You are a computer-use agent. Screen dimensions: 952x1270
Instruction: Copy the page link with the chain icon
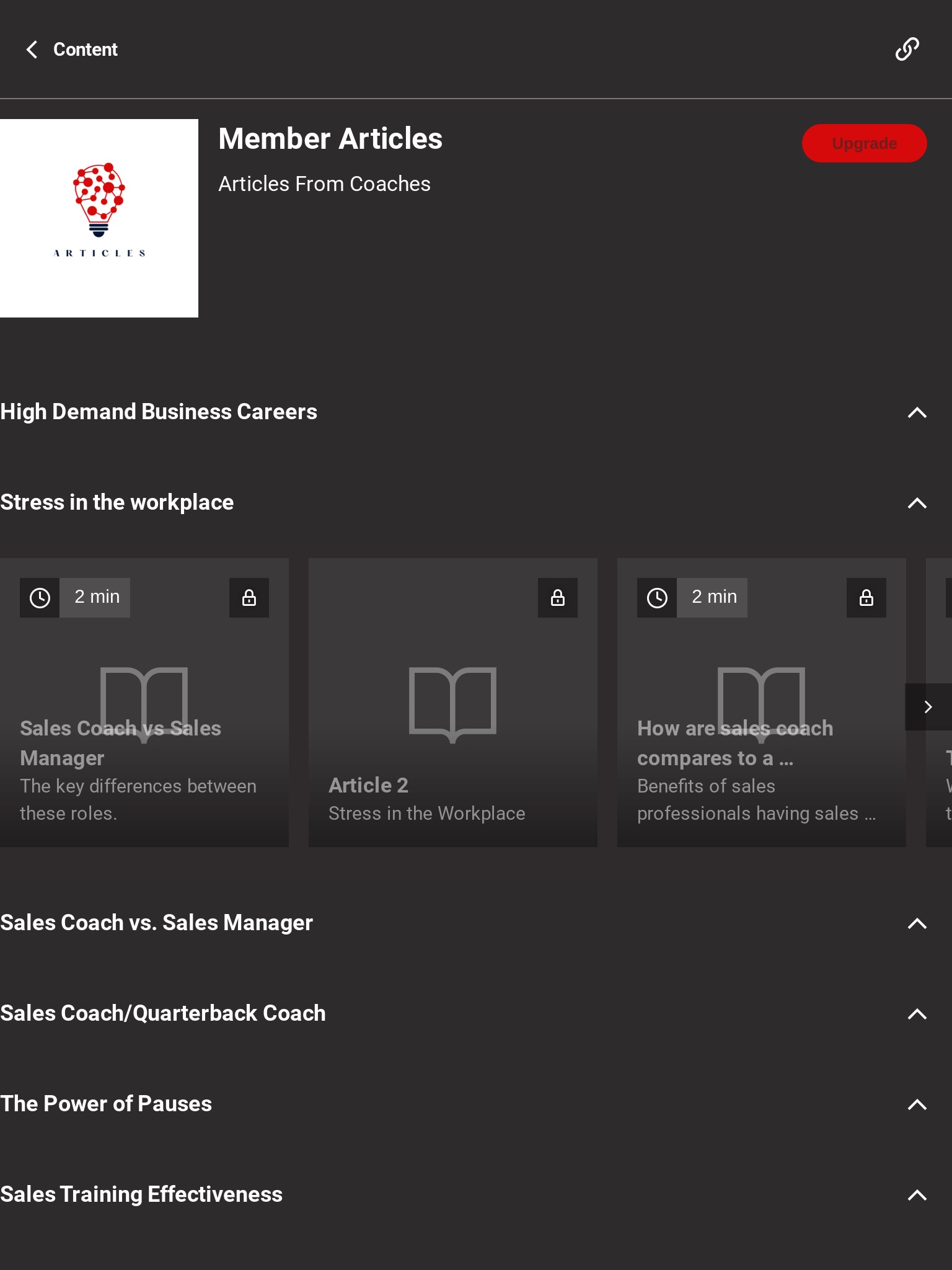907,49
